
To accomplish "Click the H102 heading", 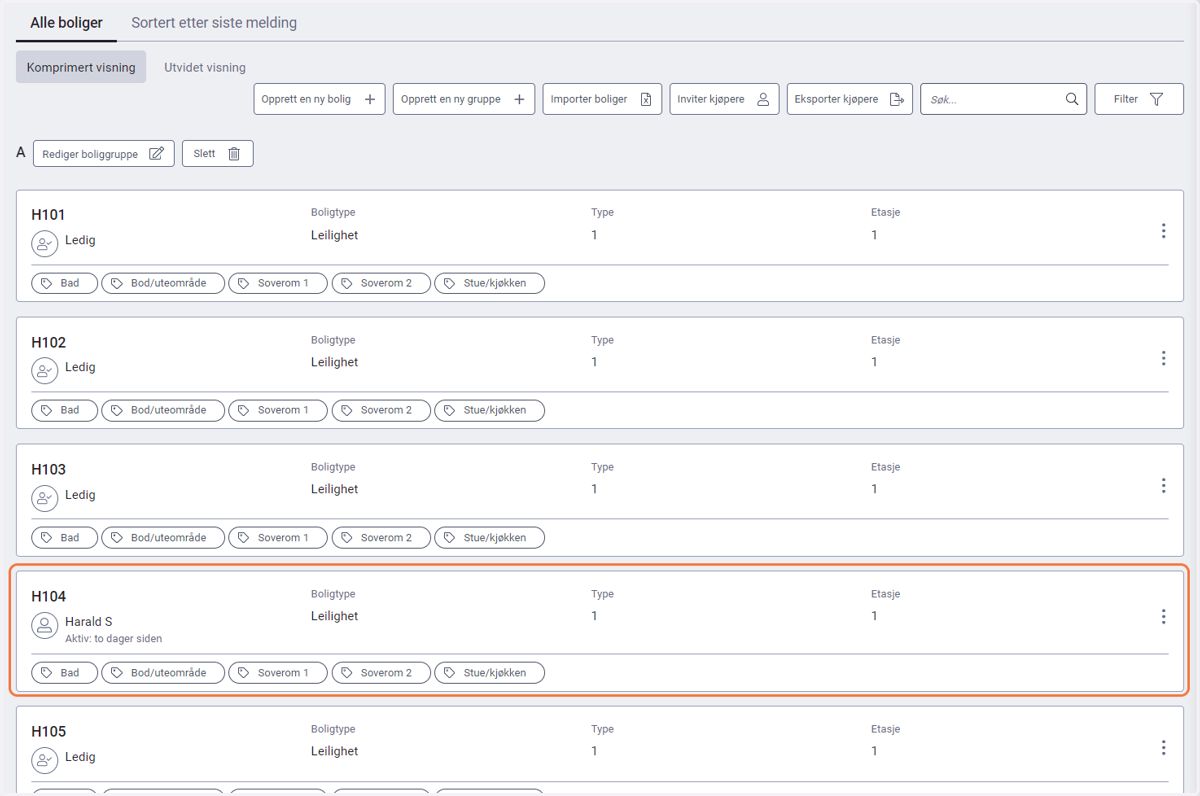I will 48,342.
